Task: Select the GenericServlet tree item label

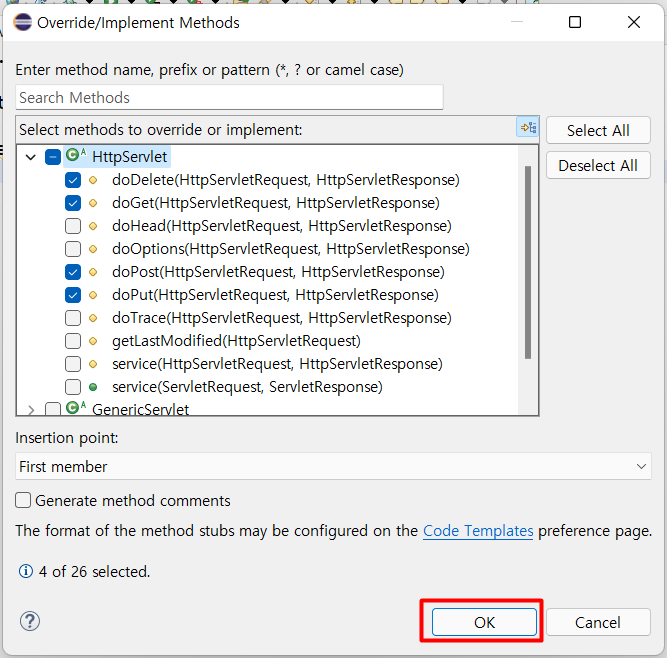Action: pyautogui.click(x=140, y=409)
